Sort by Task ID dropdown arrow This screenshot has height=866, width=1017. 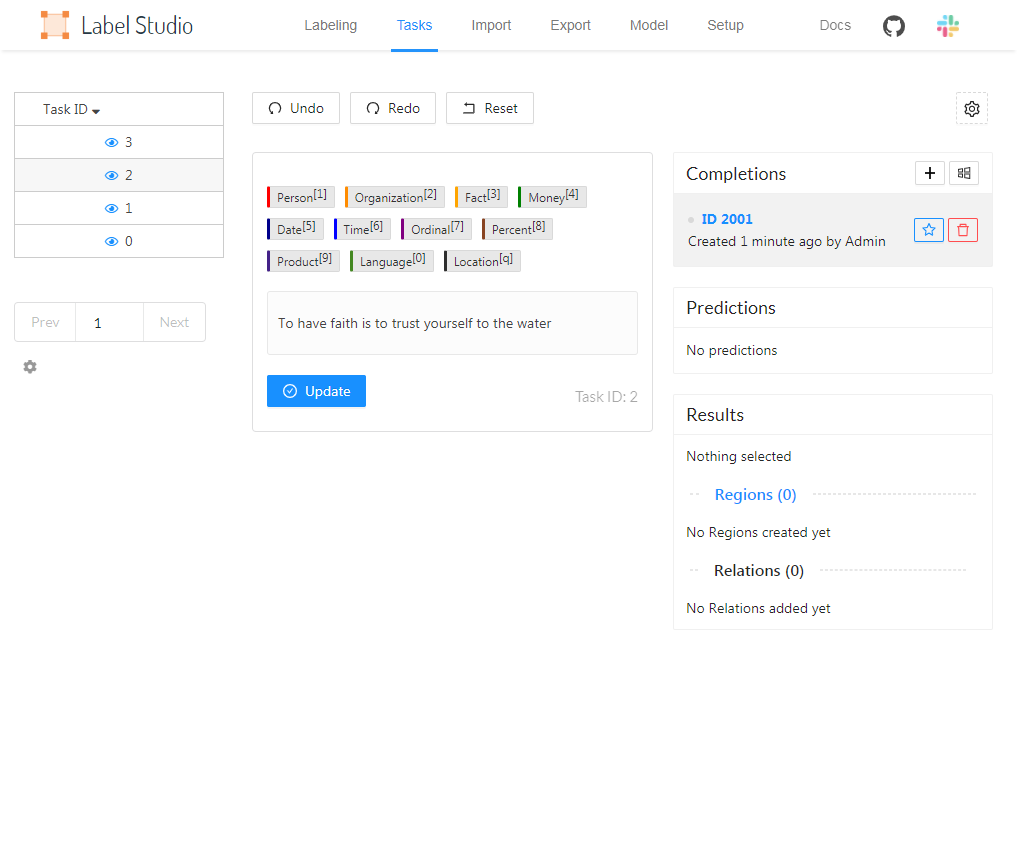96,111
